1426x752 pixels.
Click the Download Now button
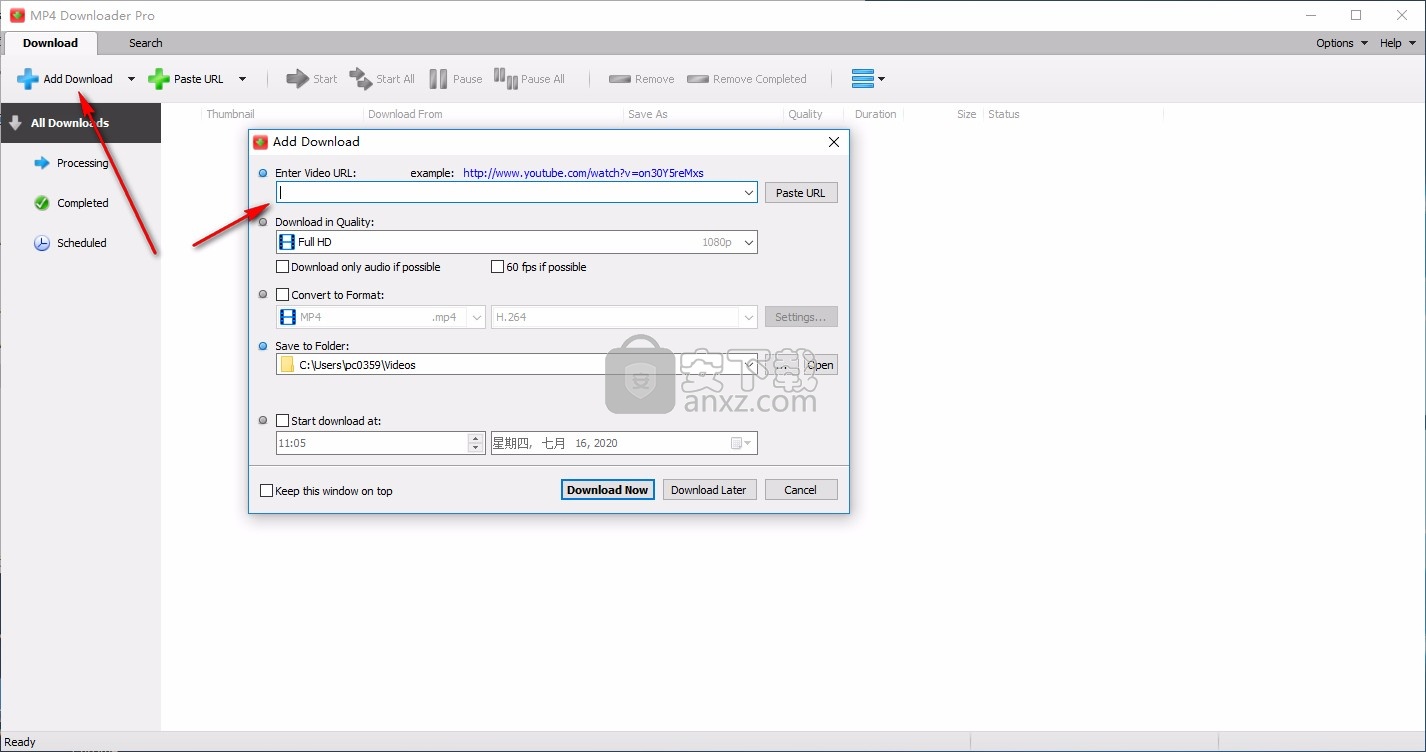click(608, 490)
